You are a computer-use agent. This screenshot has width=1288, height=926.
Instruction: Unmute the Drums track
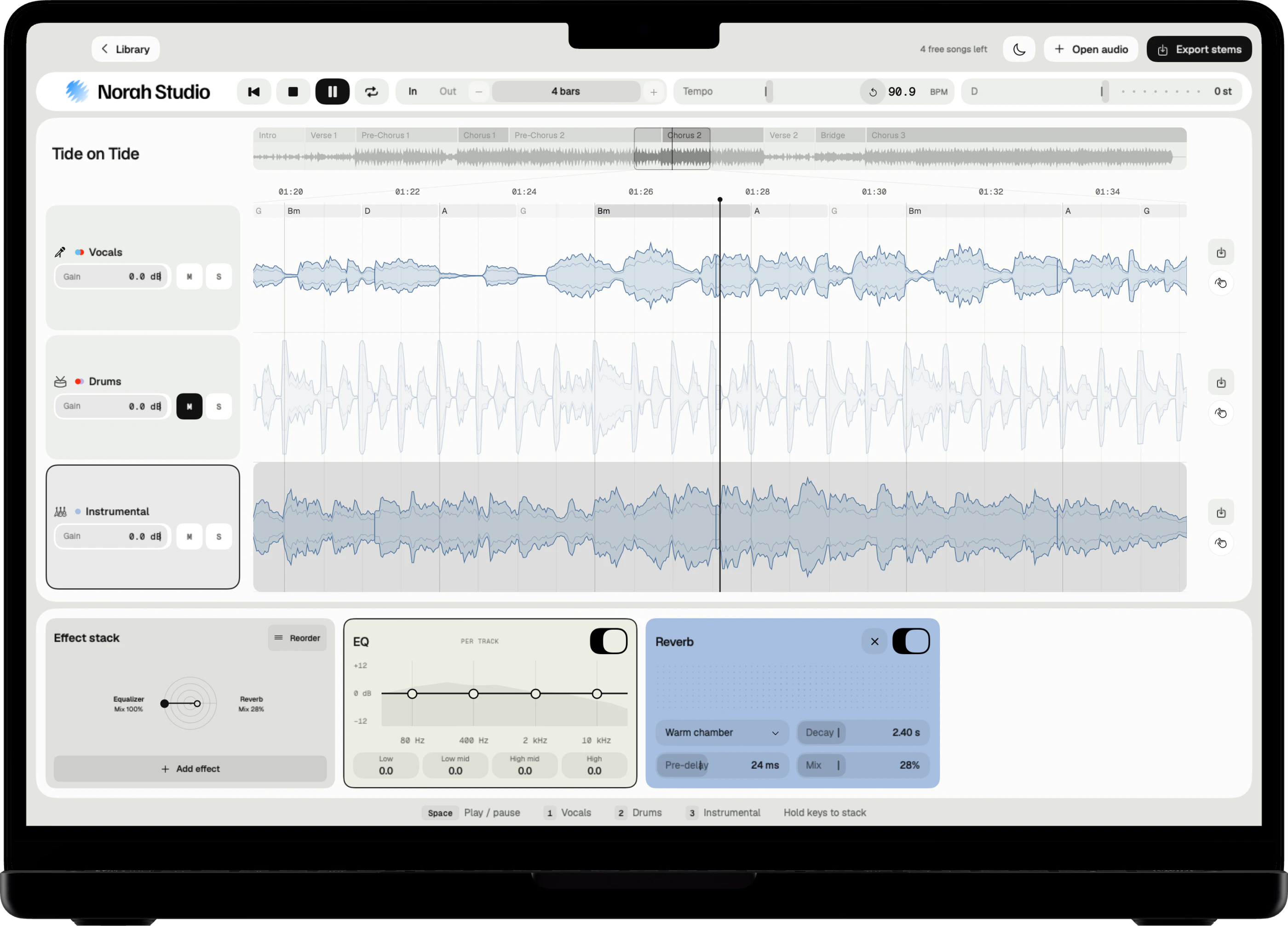click(189, 407)
